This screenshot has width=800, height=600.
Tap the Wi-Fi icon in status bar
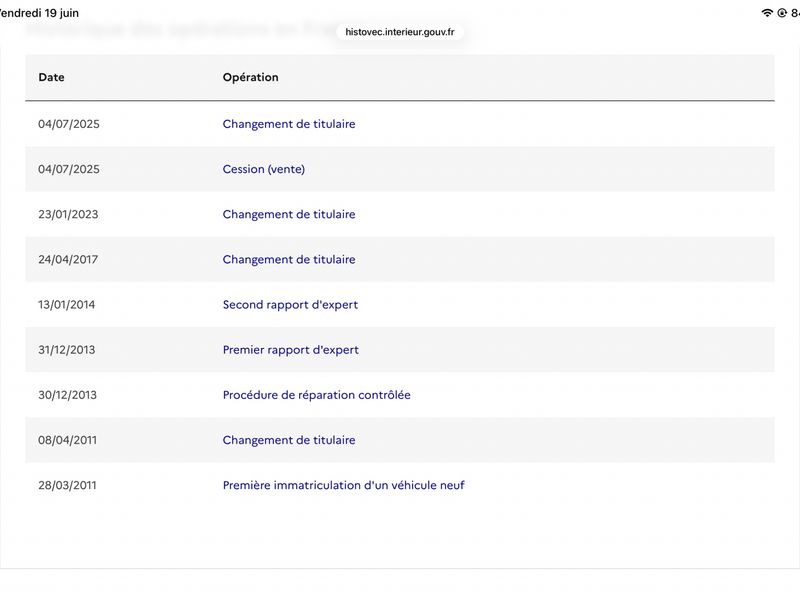click(767, 13)
